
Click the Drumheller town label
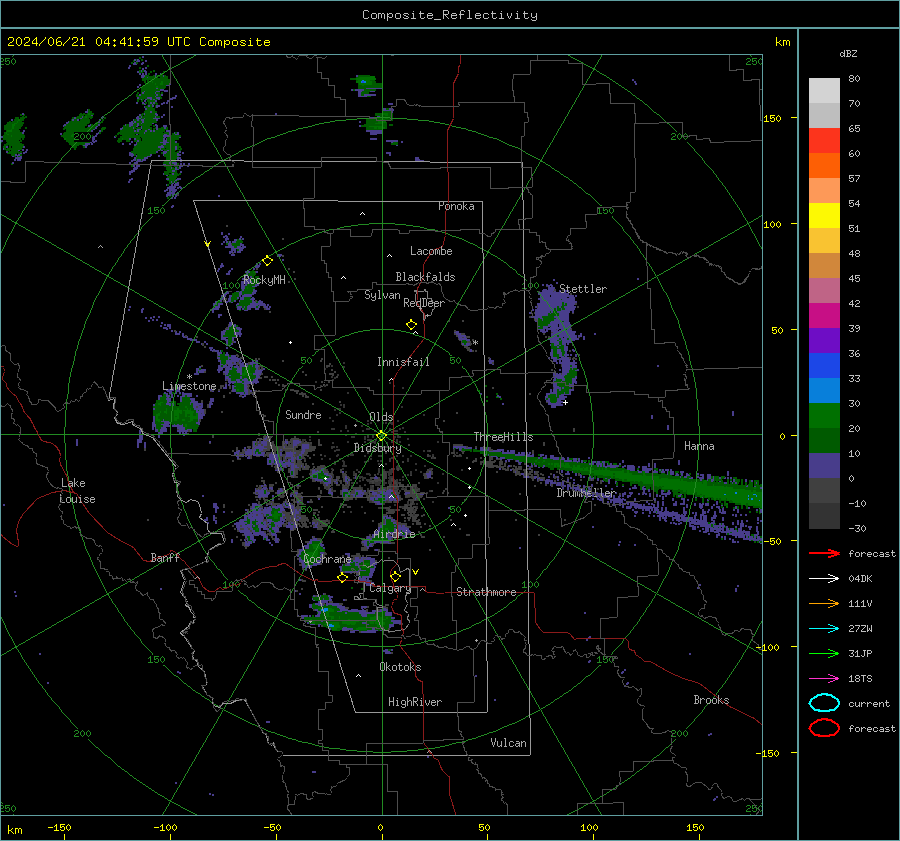coord(585,493)
